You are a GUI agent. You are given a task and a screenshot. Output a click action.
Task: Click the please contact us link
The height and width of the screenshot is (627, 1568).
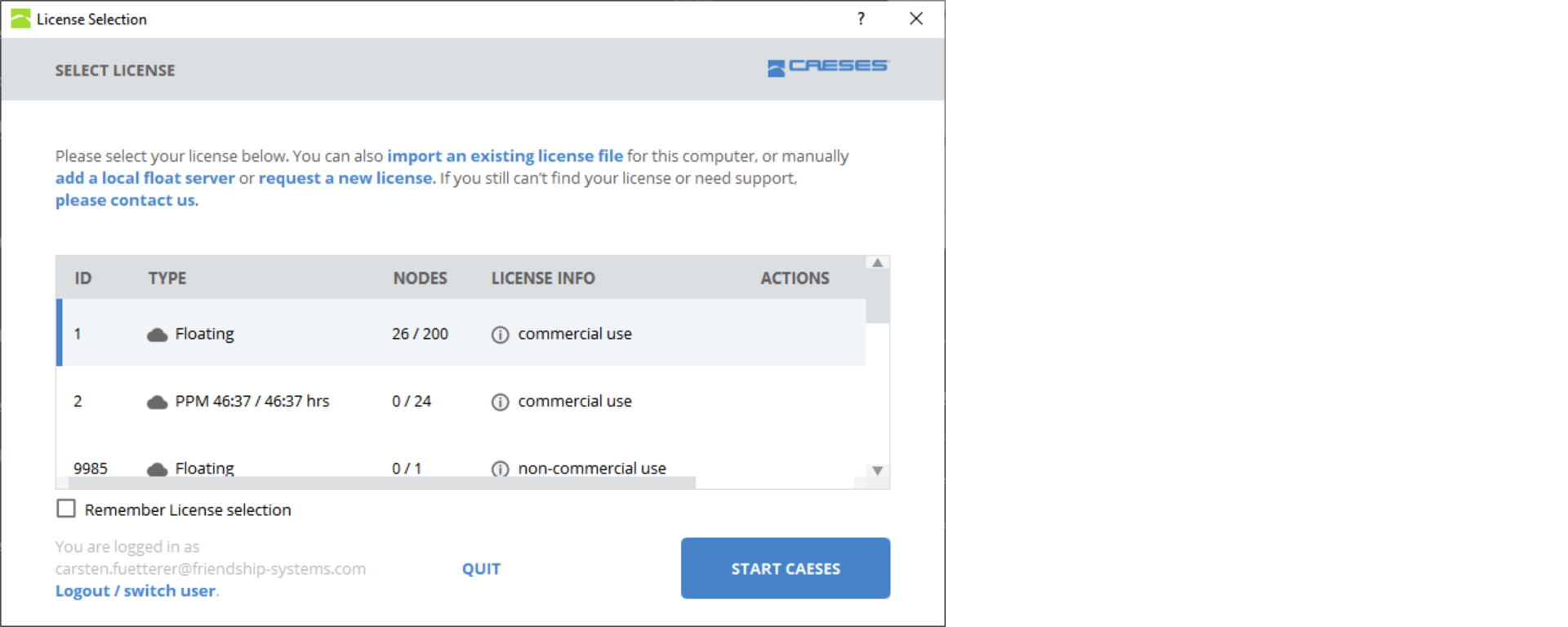[126, 200]
